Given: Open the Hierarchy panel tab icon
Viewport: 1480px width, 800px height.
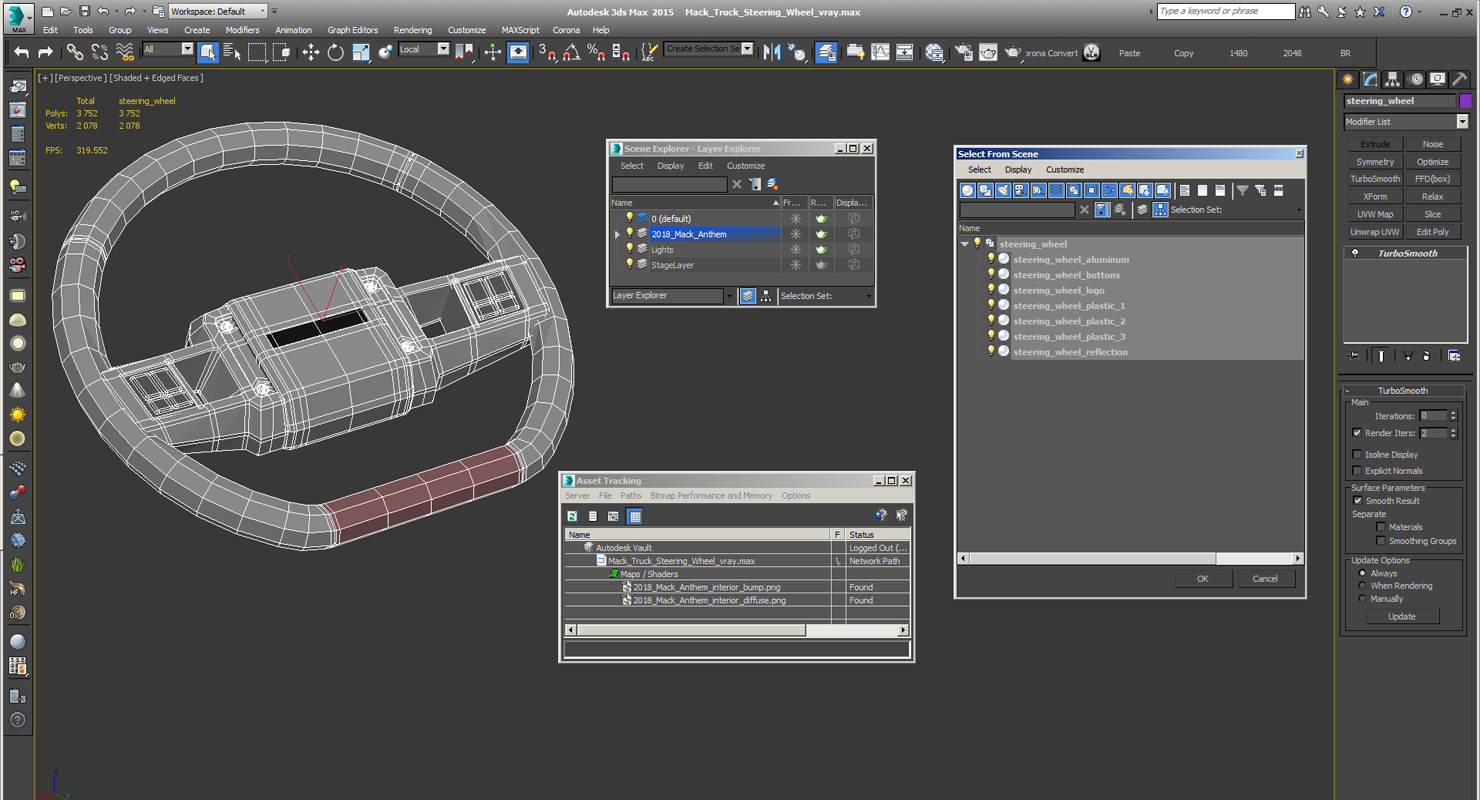Looking at the screenshot, I should coord(1393,79).
